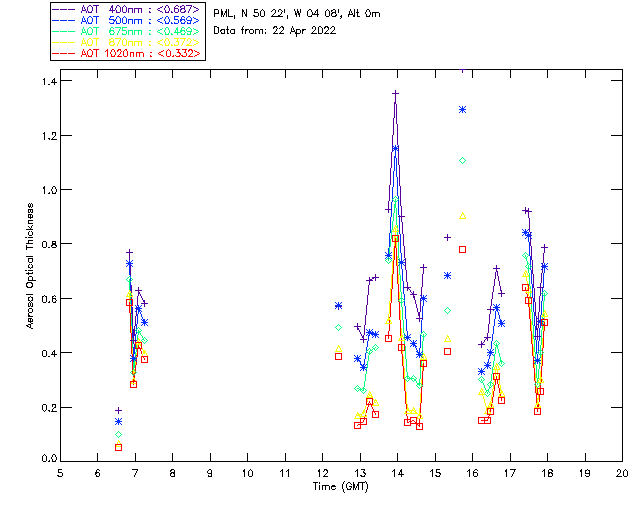Click the 'Time (GMT)' x-axis label
Image resolution: width=640 pixels, height=512 pixels.
click(341, 486)
